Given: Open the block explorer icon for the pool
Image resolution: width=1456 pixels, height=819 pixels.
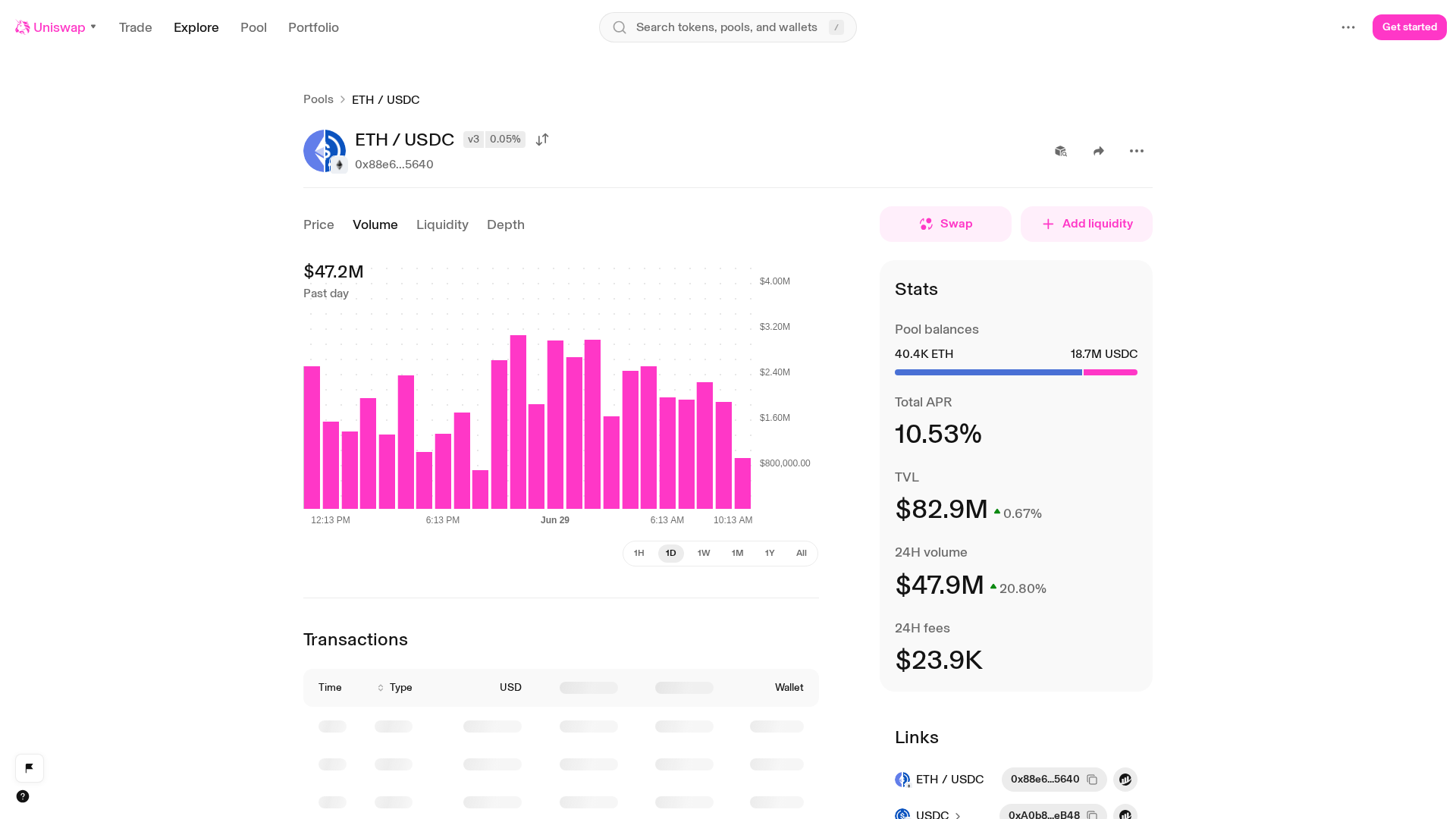Looking at the screenshot, I should point(1061,151).
